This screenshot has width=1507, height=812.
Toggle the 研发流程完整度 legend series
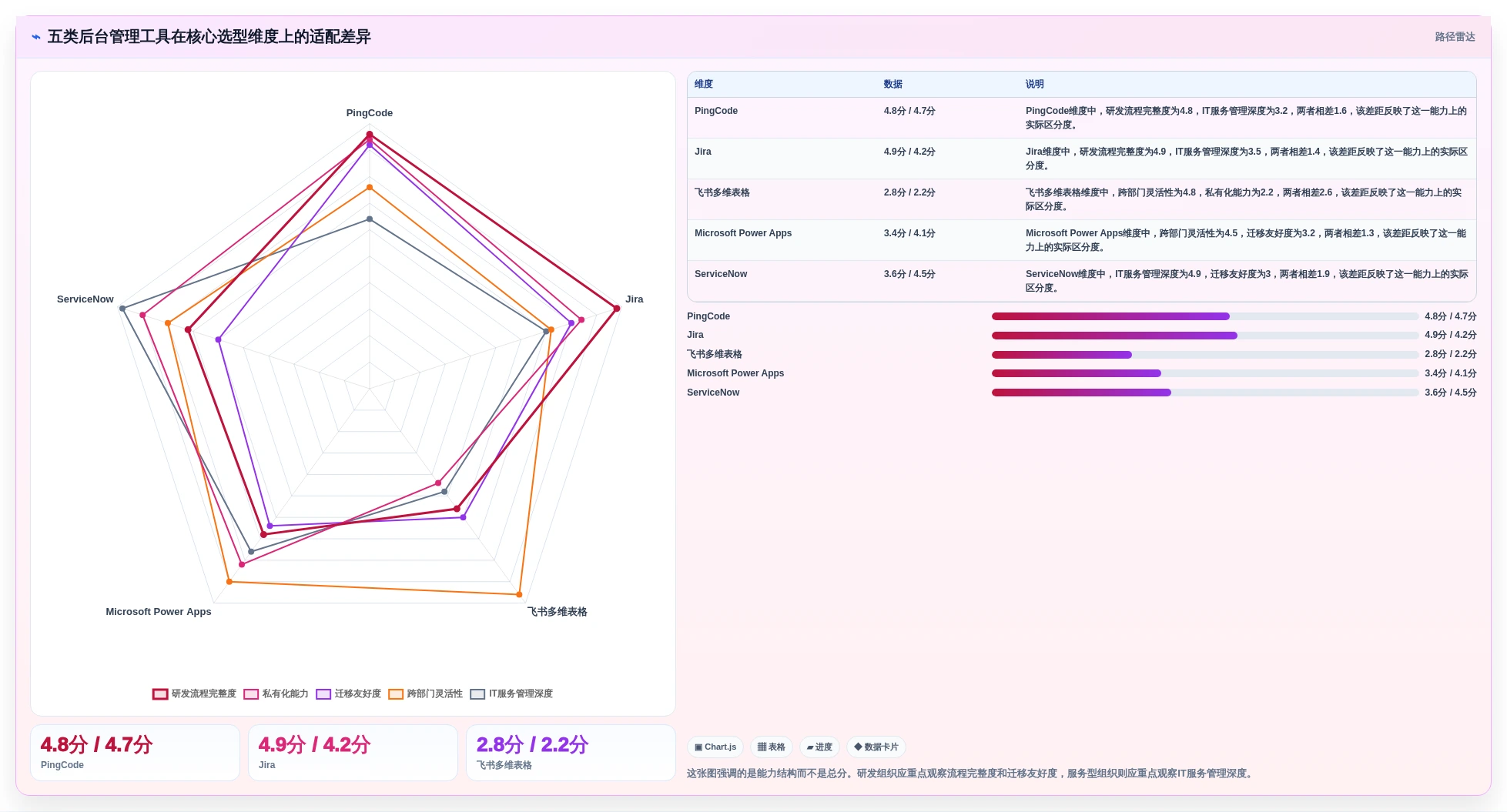(195, 693)
